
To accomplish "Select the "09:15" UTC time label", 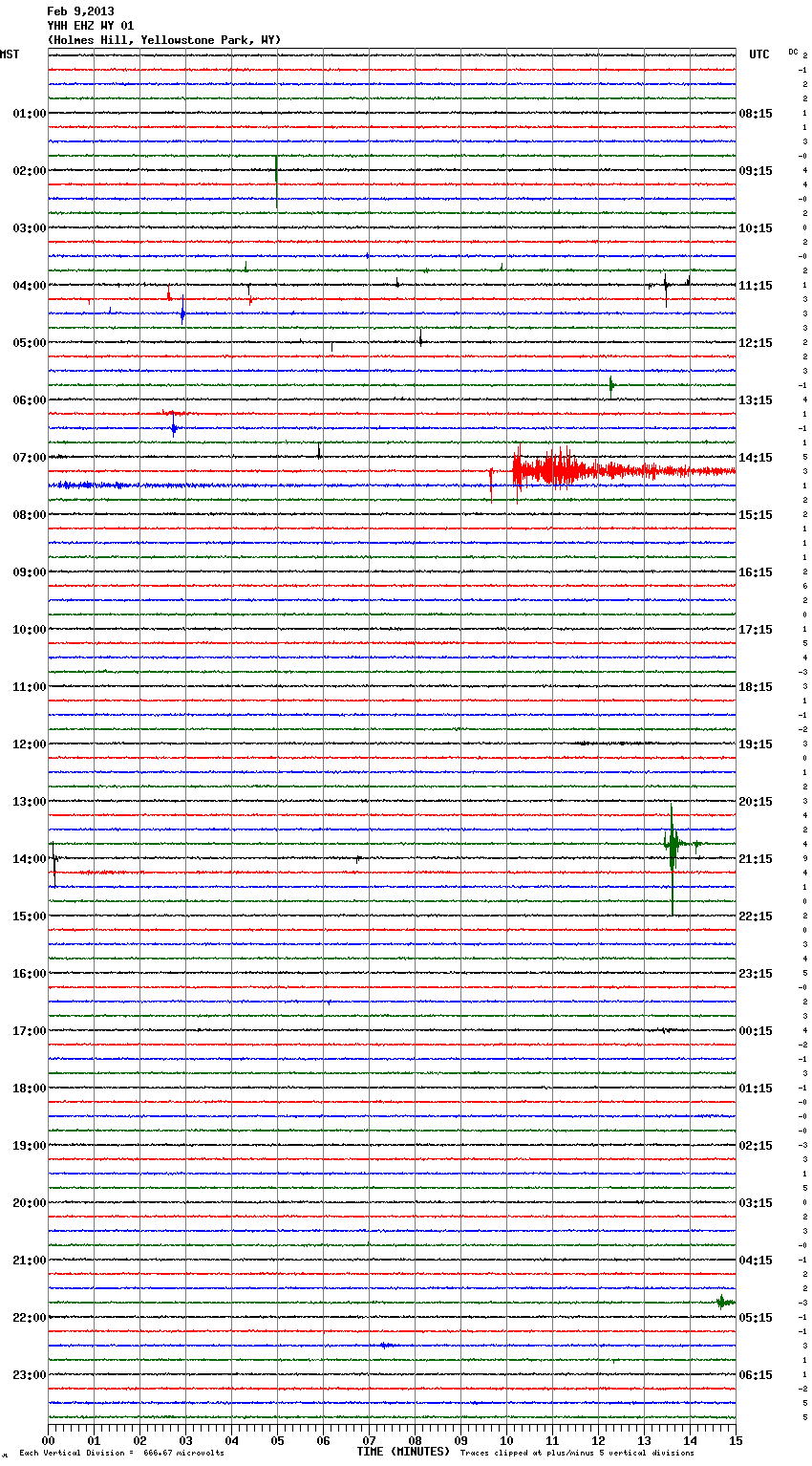I will (756, 171).
